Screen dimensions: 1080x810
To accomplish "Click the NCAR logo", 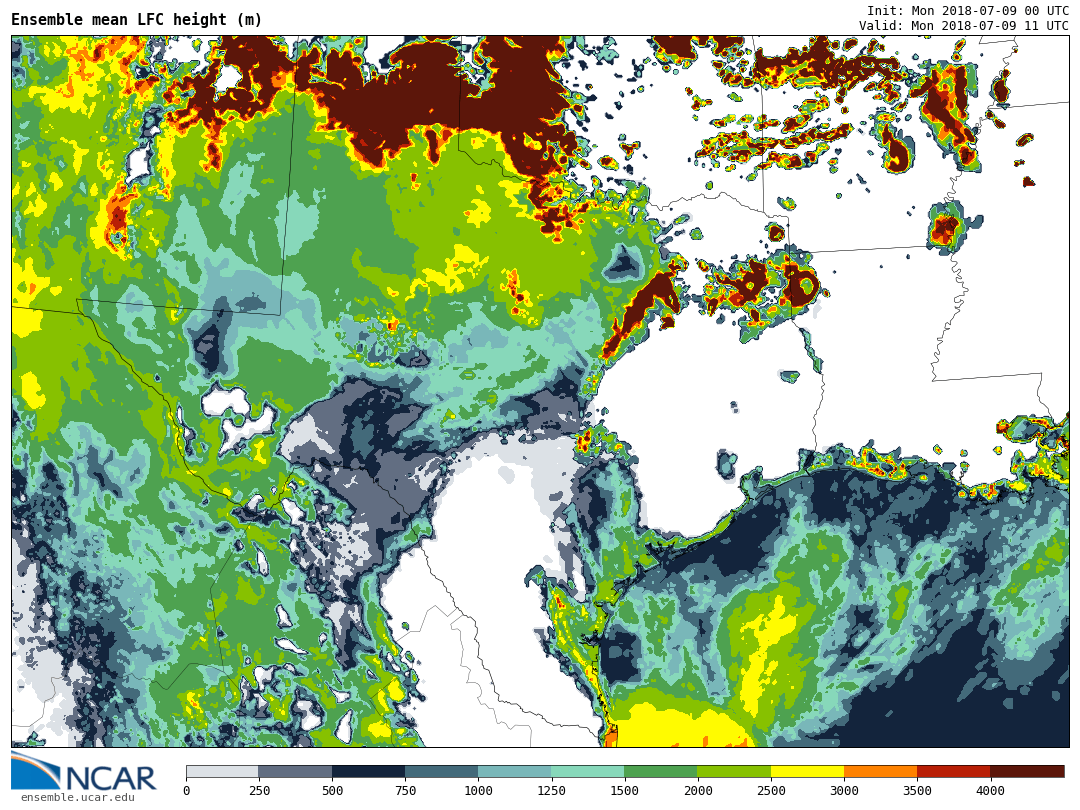I will 83,772.
